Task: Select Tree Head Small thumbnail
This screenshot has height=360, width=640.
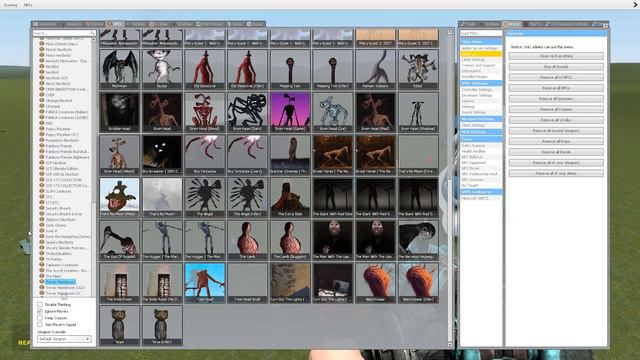Action: (x=247, y=282)
